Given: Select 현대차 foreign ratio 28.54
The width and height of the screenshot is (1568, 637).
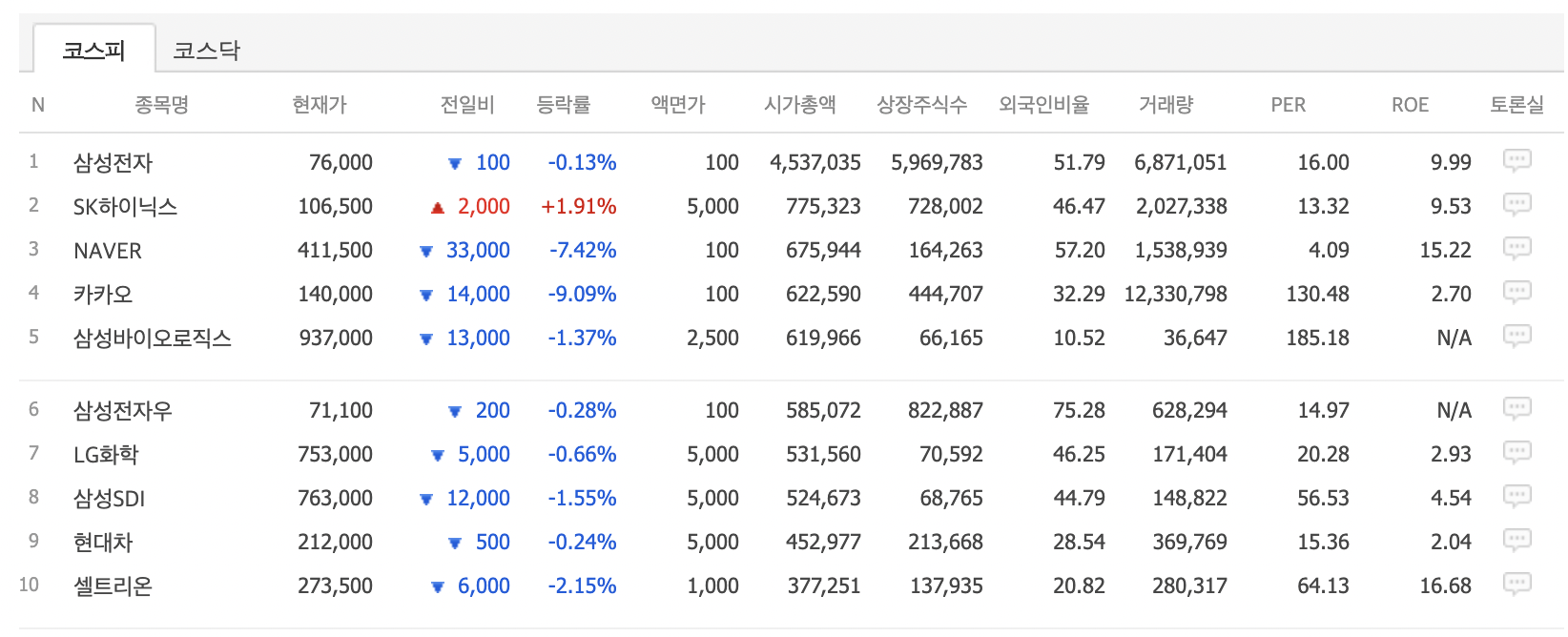Looking at the screenshot, I should [1079, 543].
